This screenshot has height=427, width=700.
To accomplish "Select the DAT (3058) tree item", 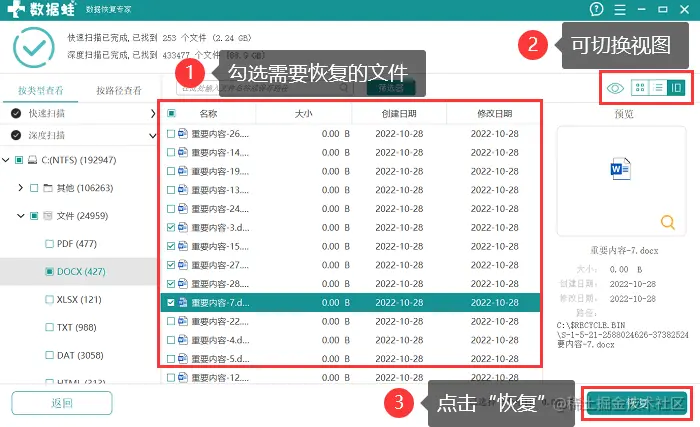I will pyautogui.click(x=80, y=356).
